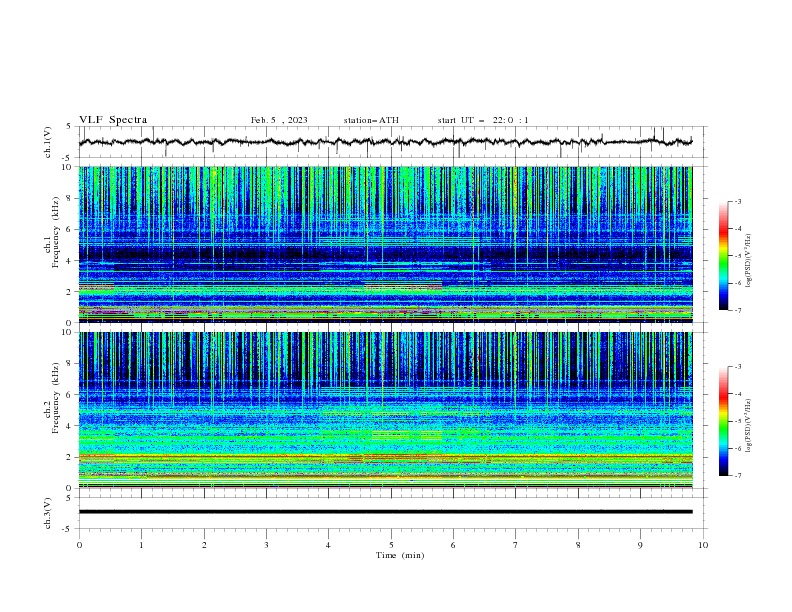Image resolution: width=792 pixels, height=612 pixels.
Task: Click the "Time (min)" axis label
Action: 400,555
